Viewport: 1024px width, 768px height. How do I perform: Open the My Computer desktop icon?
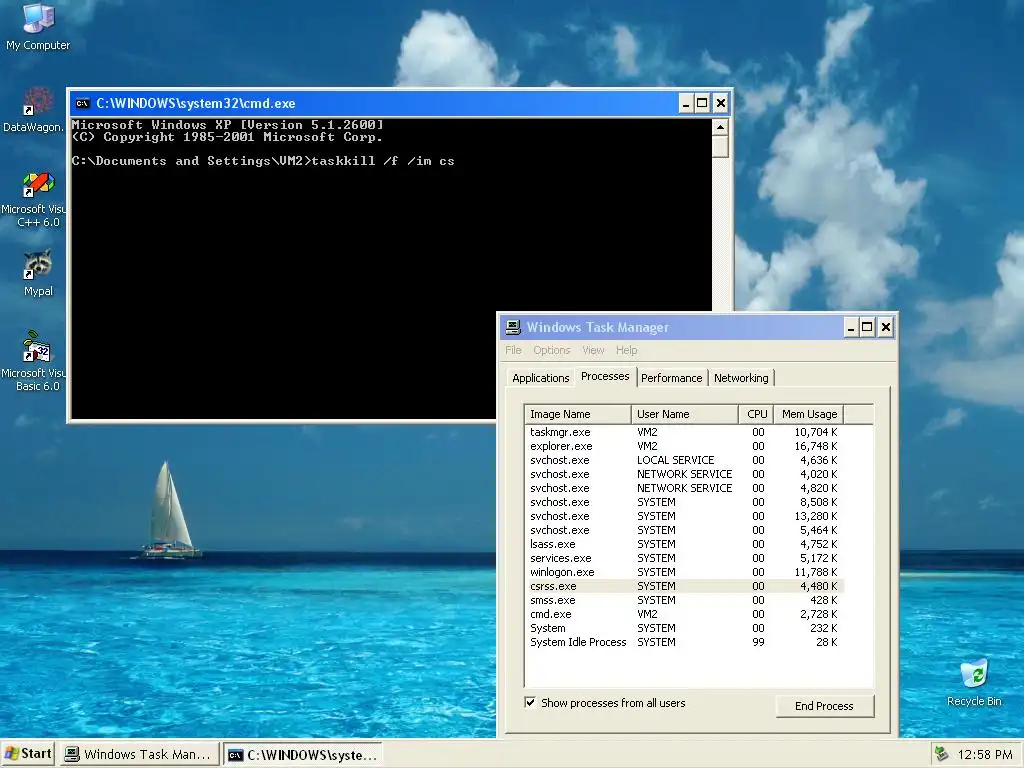(37, 27)
